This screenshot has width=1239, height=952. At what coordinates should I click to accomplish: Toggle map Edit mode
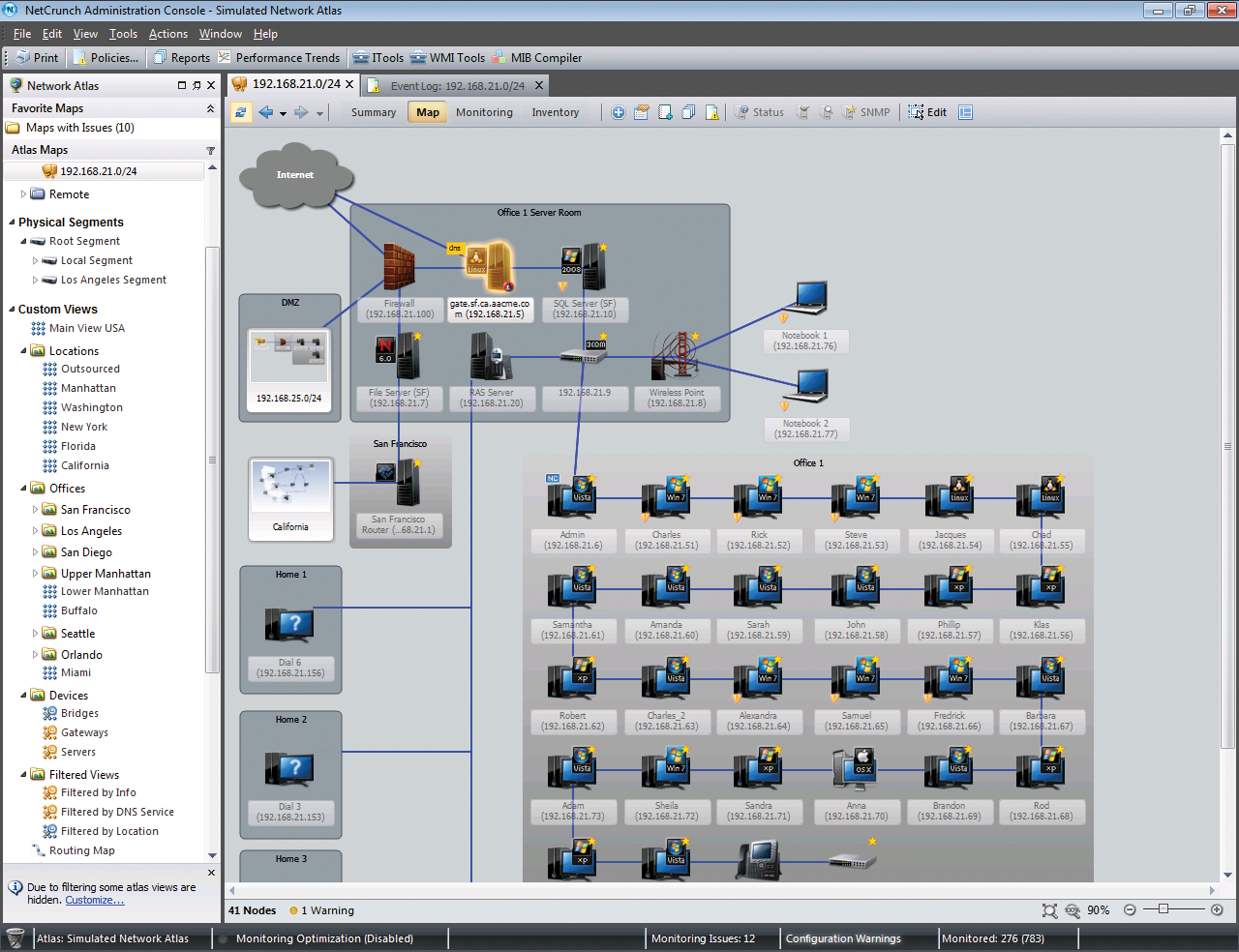tap(927, 112)
